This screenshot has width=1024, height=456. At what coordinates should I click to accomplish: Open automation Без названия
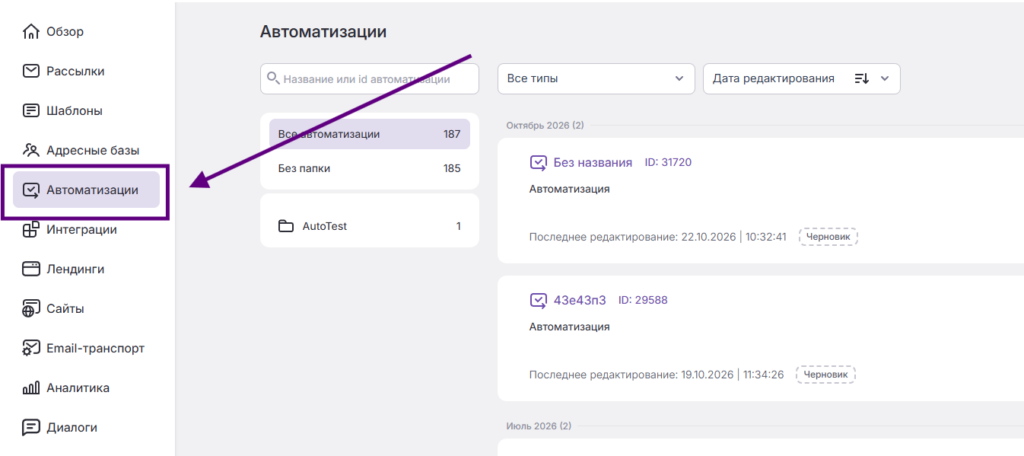click(593, 163)
